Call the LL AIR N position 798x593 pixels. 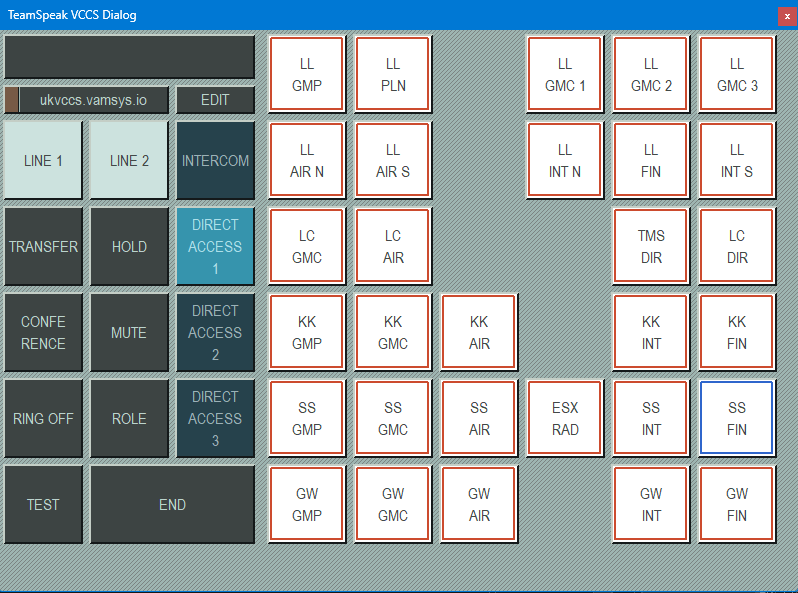pyautogui.click(x=306, y=161)
